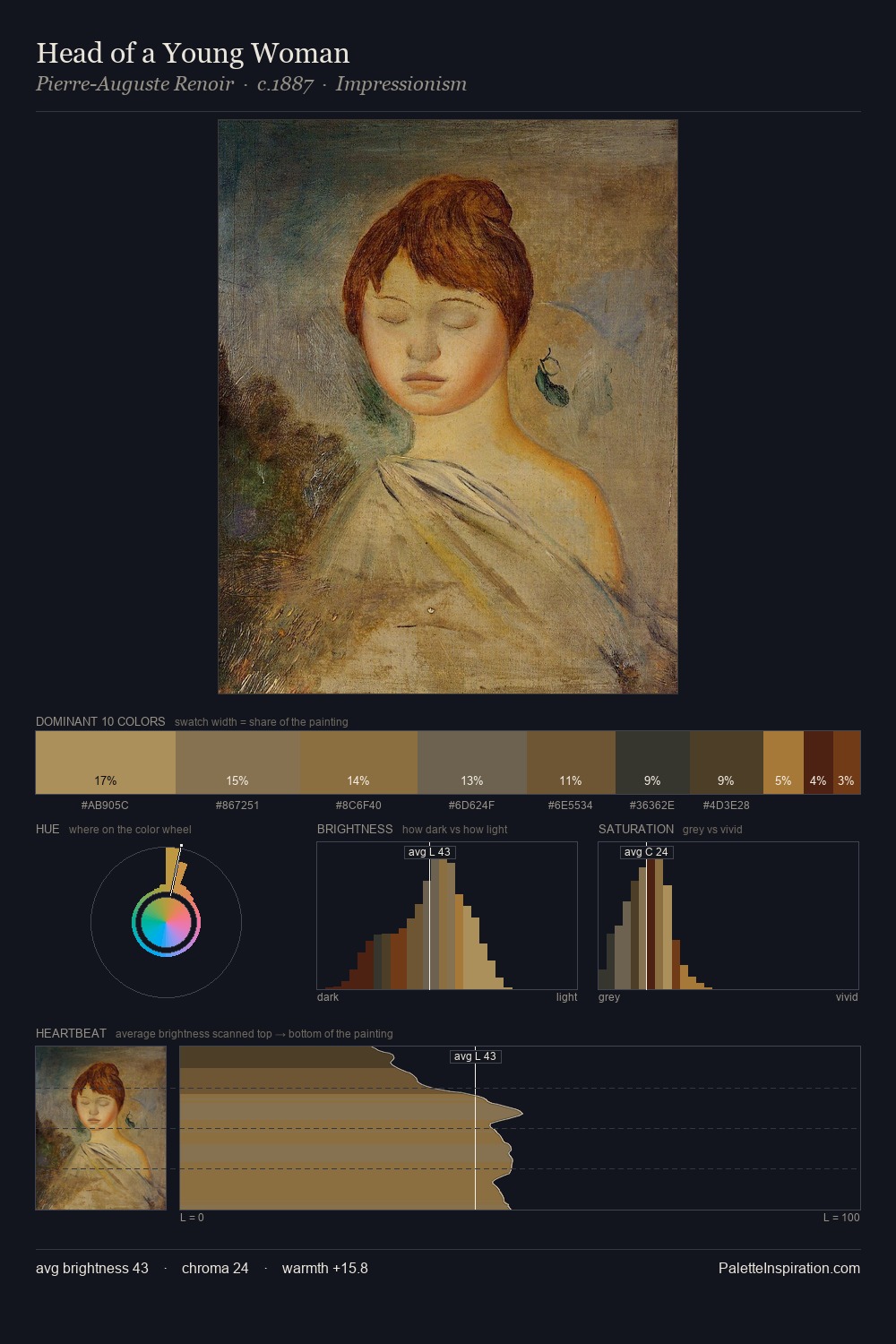Pick the 11% brown swatch #6E5534

(x=571, y=762)
